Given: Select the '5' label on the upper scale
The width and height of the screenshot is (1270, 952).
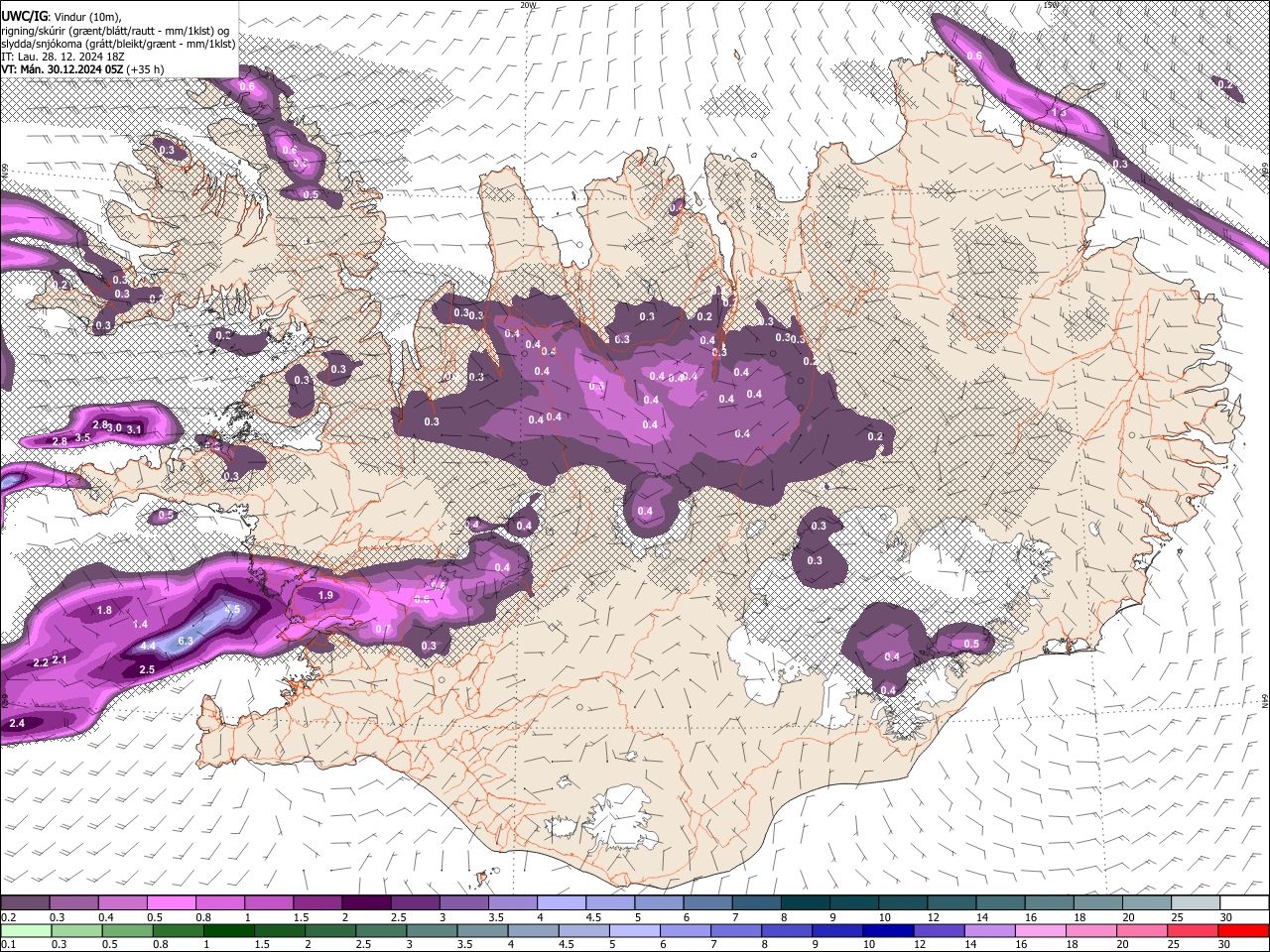Looking at the screenshot, I should [639, 917].
